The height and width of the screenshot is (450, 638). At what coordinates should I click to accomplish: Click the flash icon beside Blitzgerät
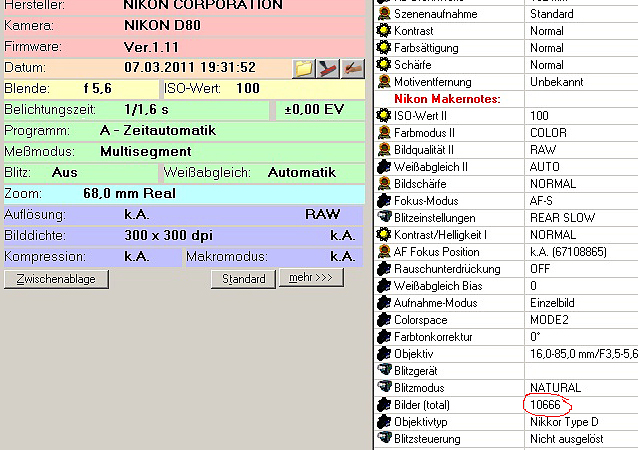(x=384, y=370)
